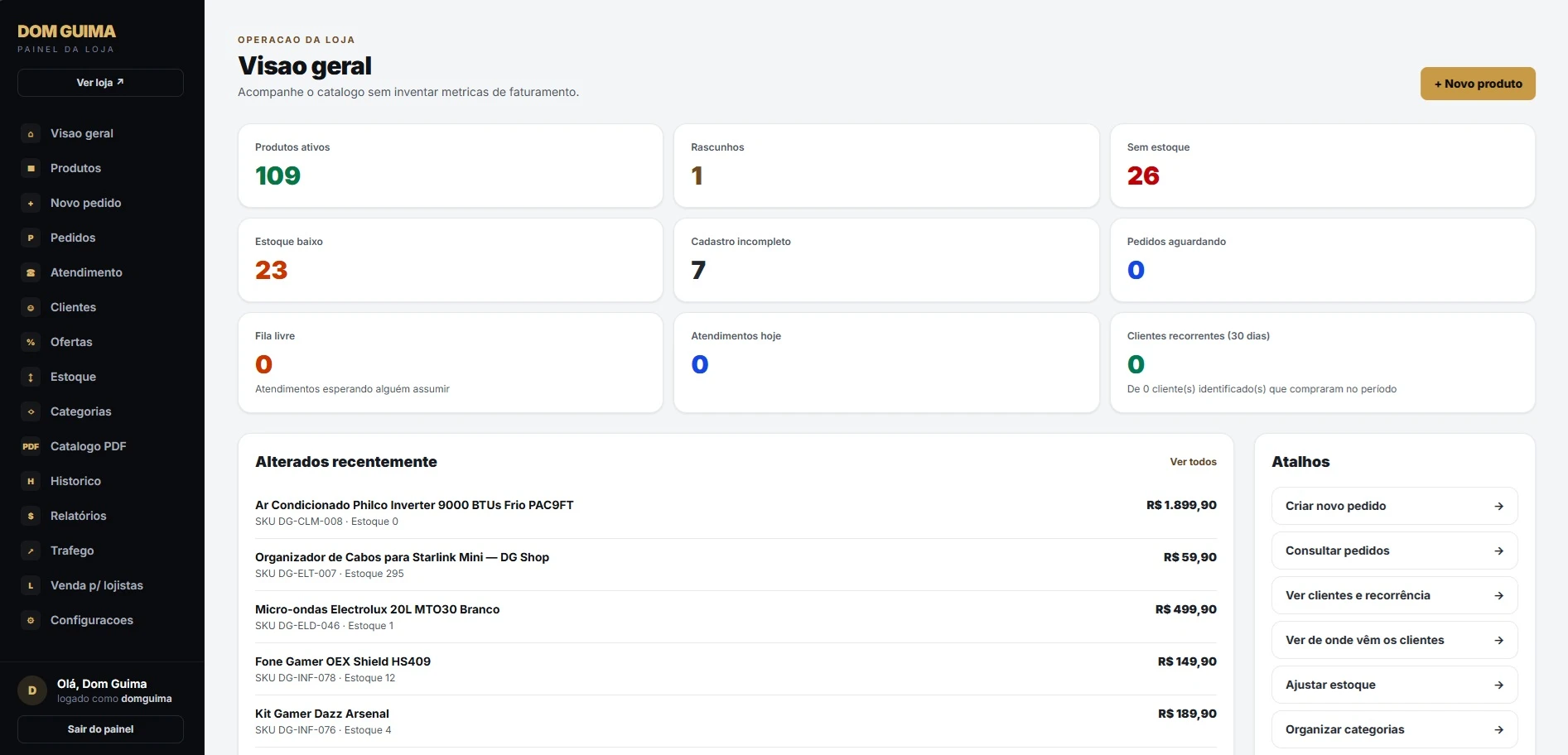Click the Categorias sidebar icon
The width and height of the screenshot is (1568, 755).
click(31, 411)
